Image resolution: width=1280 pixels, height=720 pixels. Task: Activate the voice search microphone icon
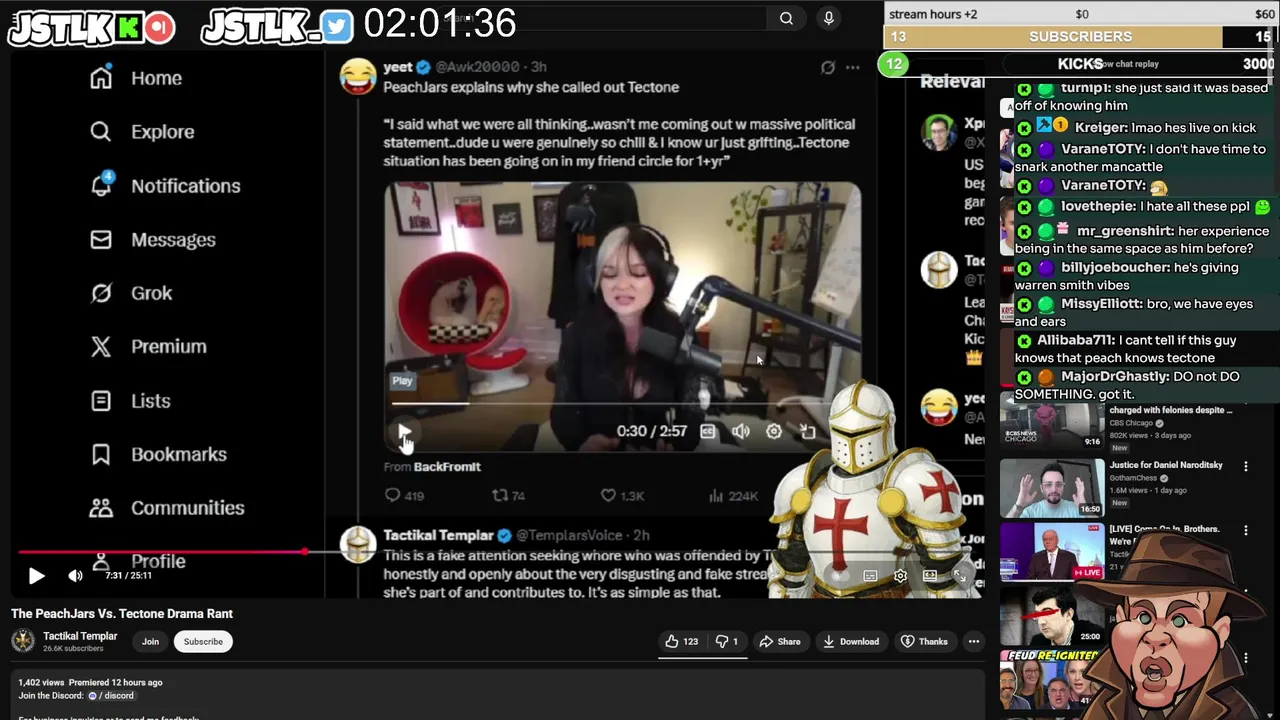point(828,18)
